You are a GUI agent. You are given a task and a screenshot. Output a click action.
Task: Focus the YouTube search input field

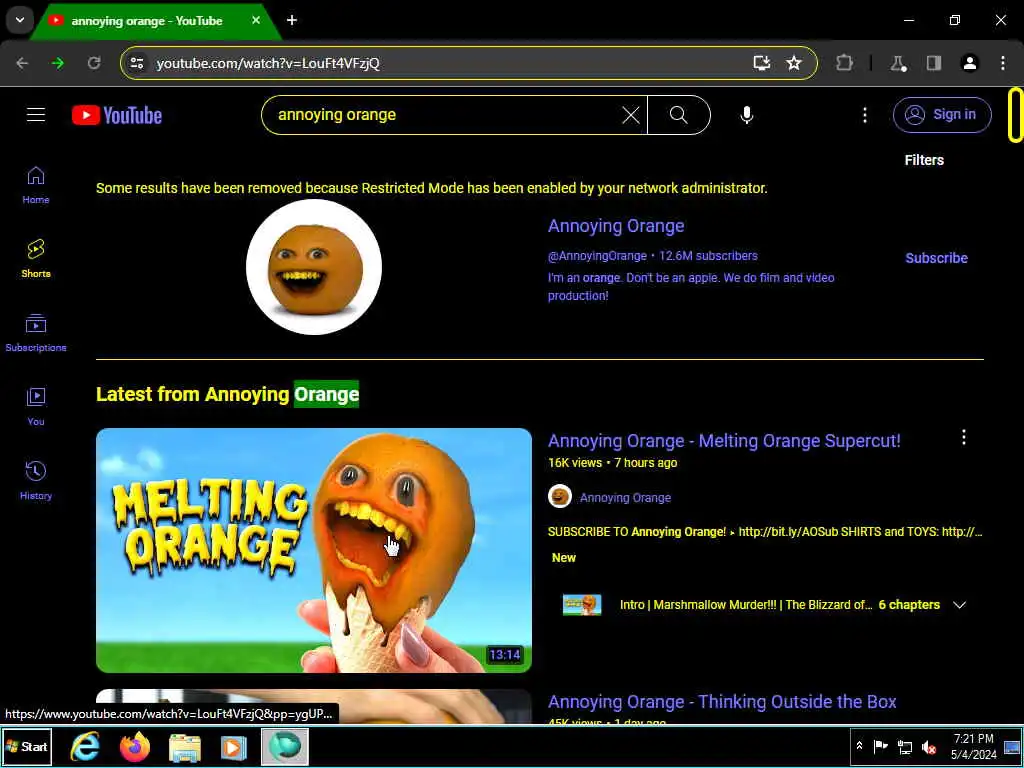[x=444, y=115]
